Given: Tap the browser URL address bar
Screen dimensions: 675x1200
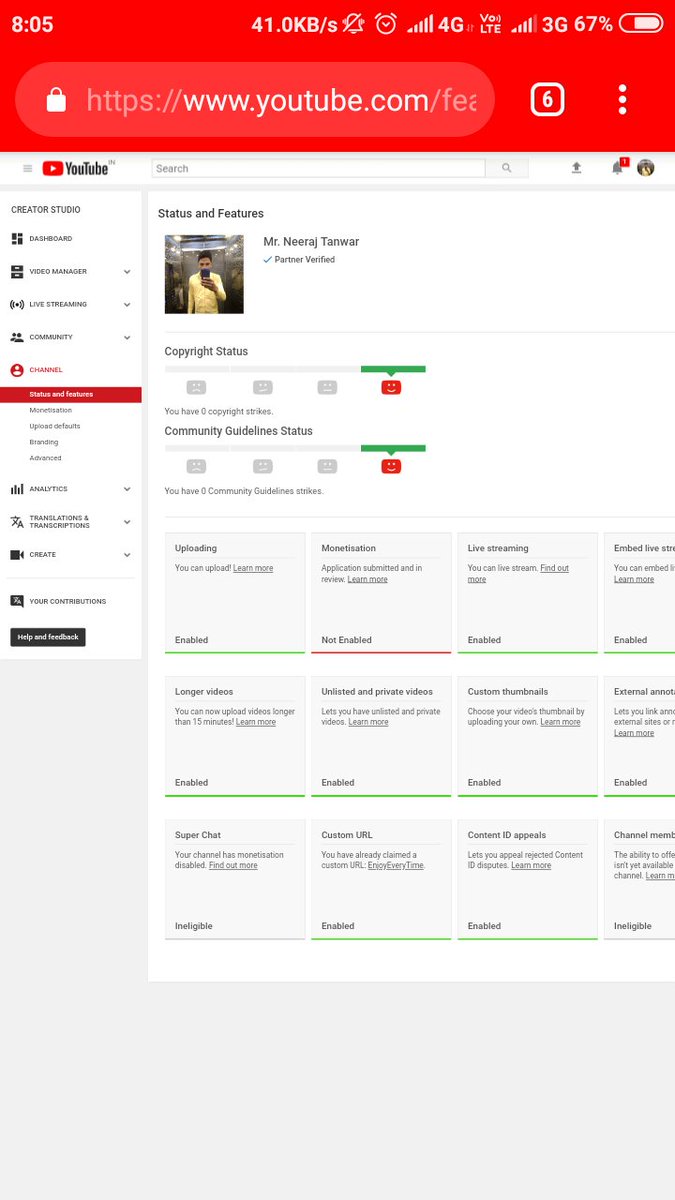Looking at the screenshot, I should click(255, 99).
